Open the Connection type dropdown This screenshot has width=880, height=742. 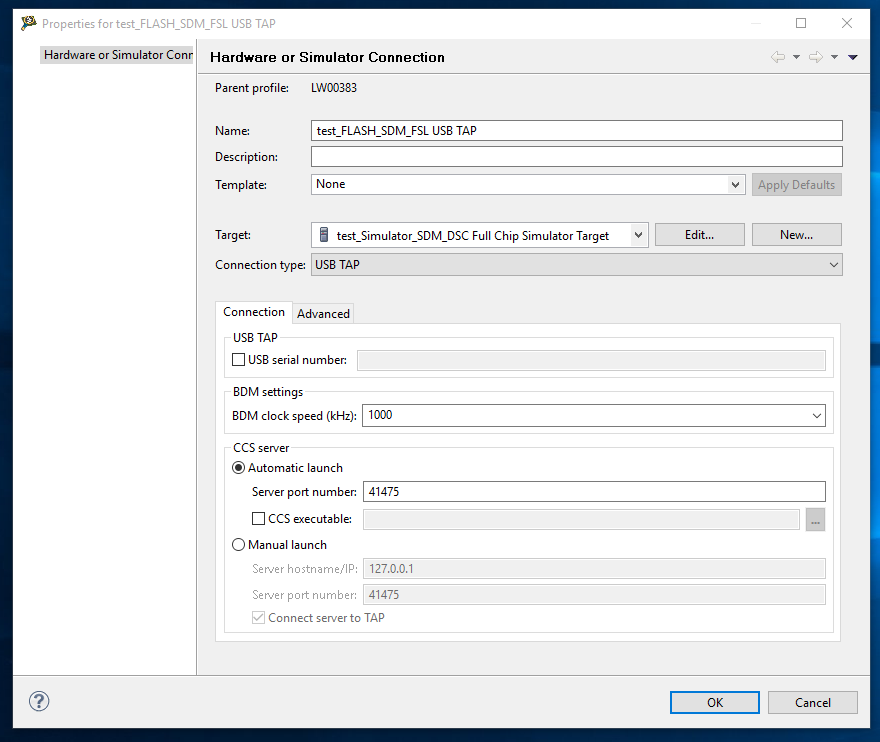tap(833, 265)
